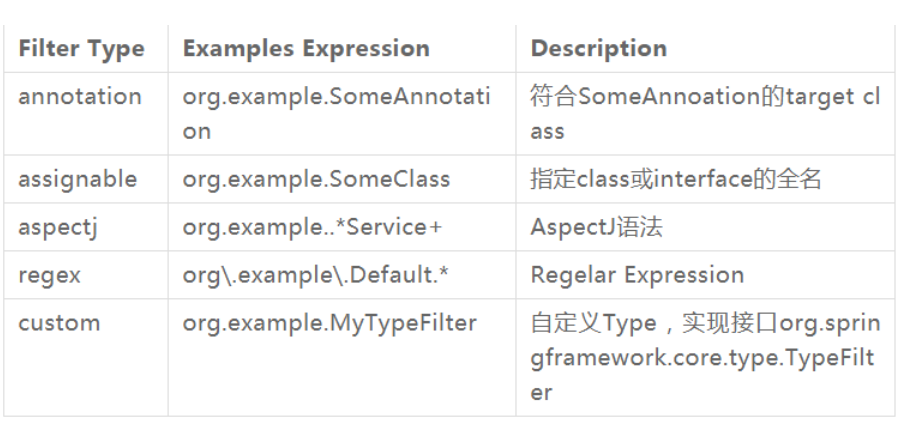The width and height of the screenshot is (910, 427).
Task: Click the gframework.core.type.TypeFilt text line
Action: click(x=704, y=358)
